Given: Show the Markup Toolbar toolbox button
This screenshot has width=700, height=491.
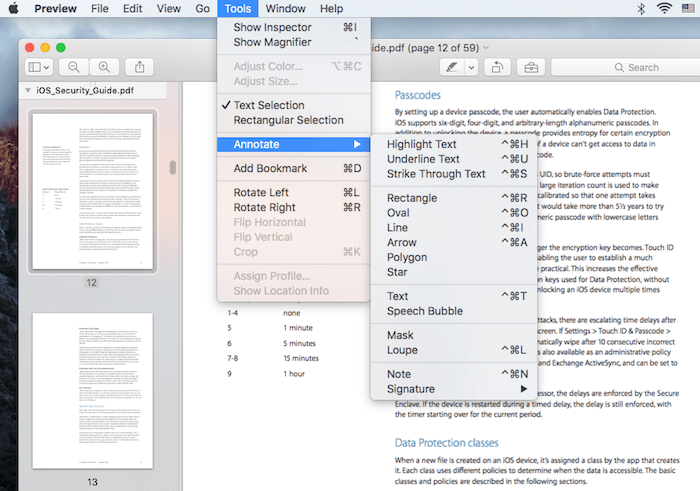Looking at the screenshot, I should [x=531, y=67].
